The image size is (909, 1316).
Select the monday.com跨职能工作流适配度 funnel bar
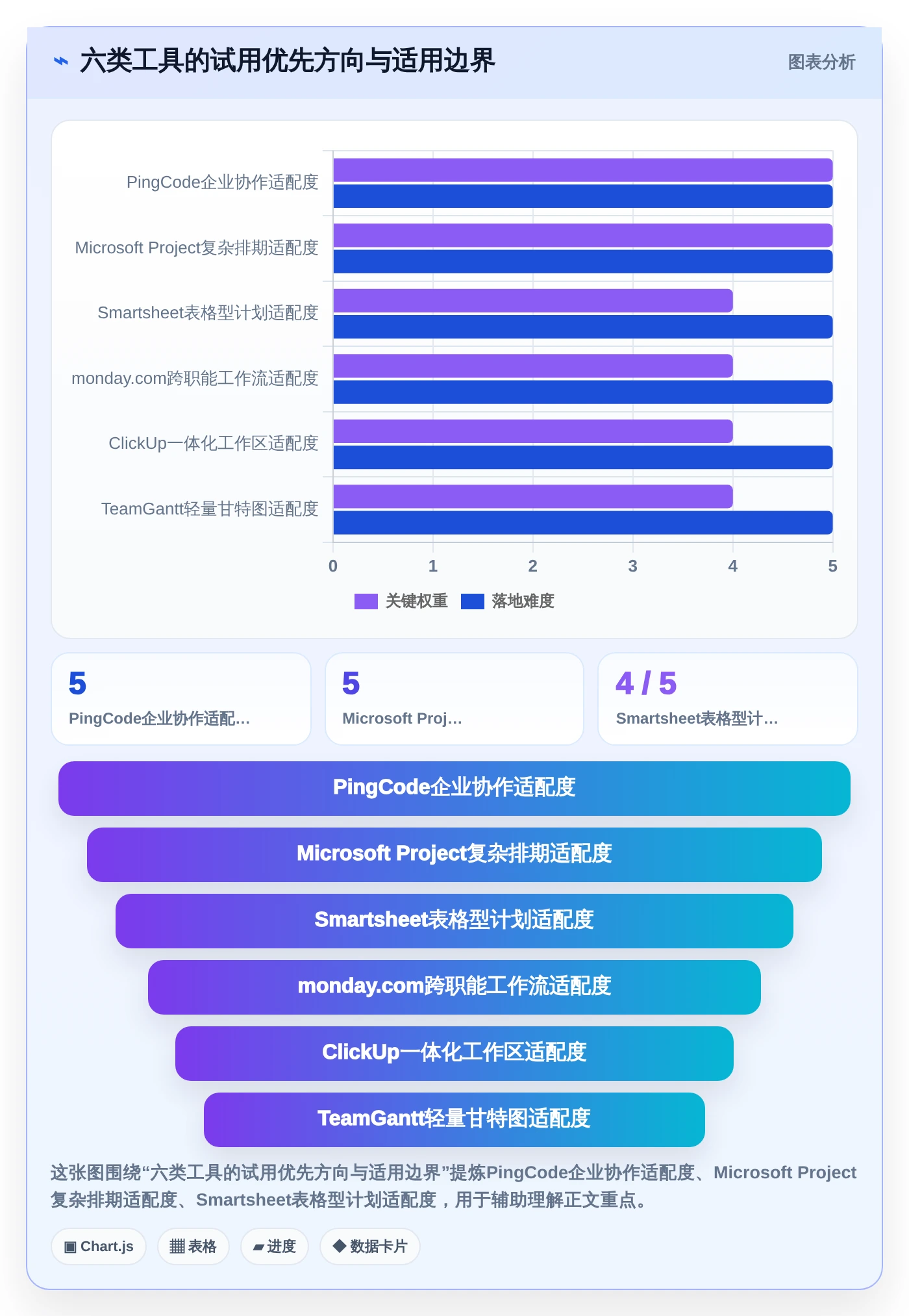[x=454, y=987]
